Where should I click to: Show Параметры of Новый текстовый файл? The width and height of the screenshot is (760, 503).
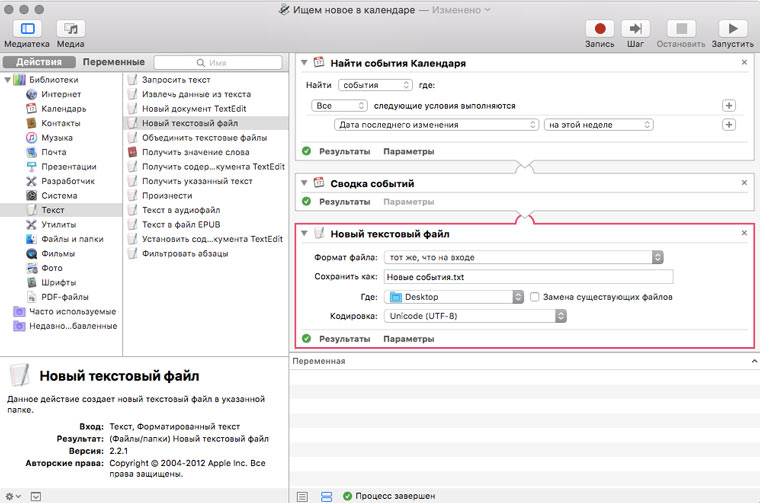[409, 339]
